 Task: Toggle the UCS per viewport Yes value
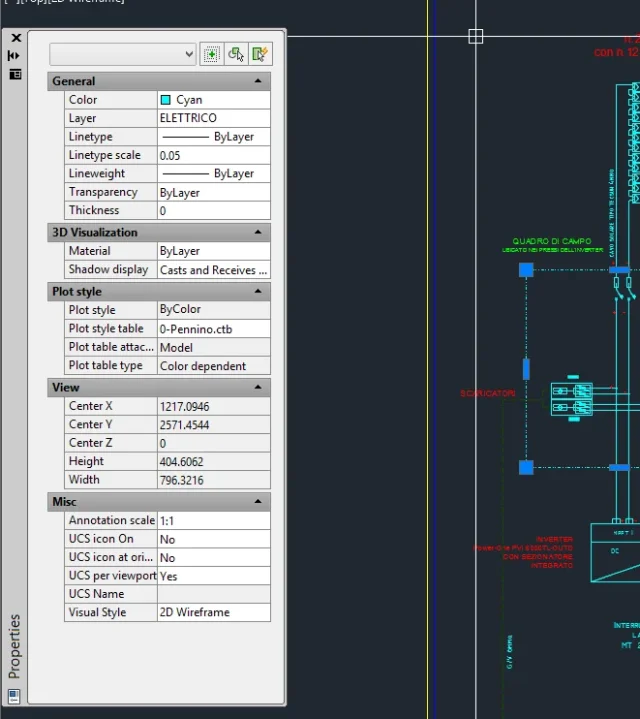(214, 575)
